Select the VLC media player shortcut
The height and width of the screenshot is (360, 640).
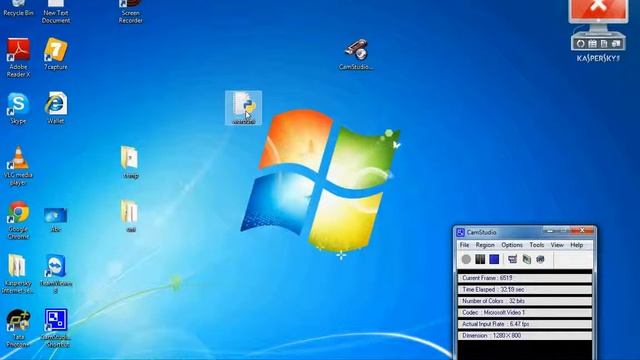tap(18, 165)
